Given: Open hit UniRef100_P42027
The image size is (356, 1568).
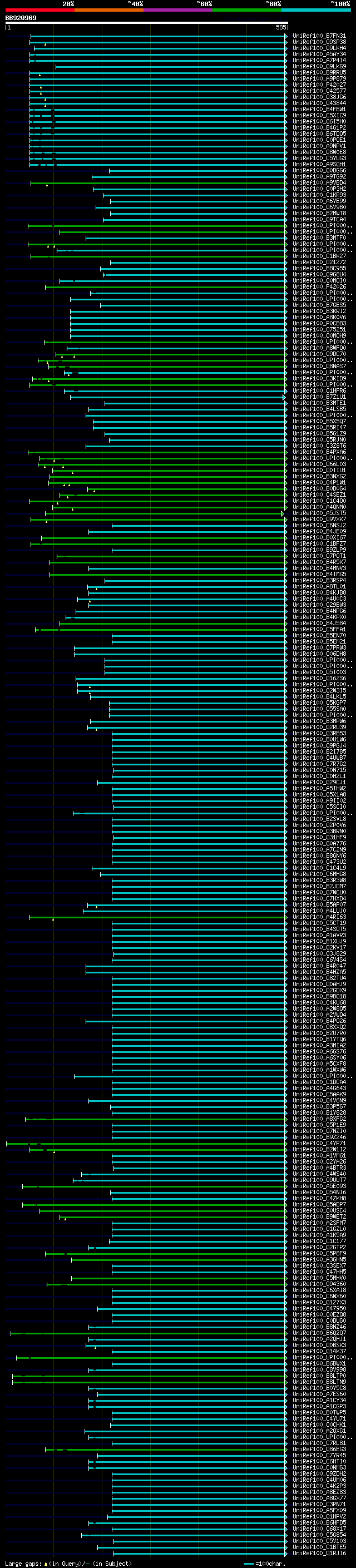Looking at the screenshot, I should tap(319, 85).
